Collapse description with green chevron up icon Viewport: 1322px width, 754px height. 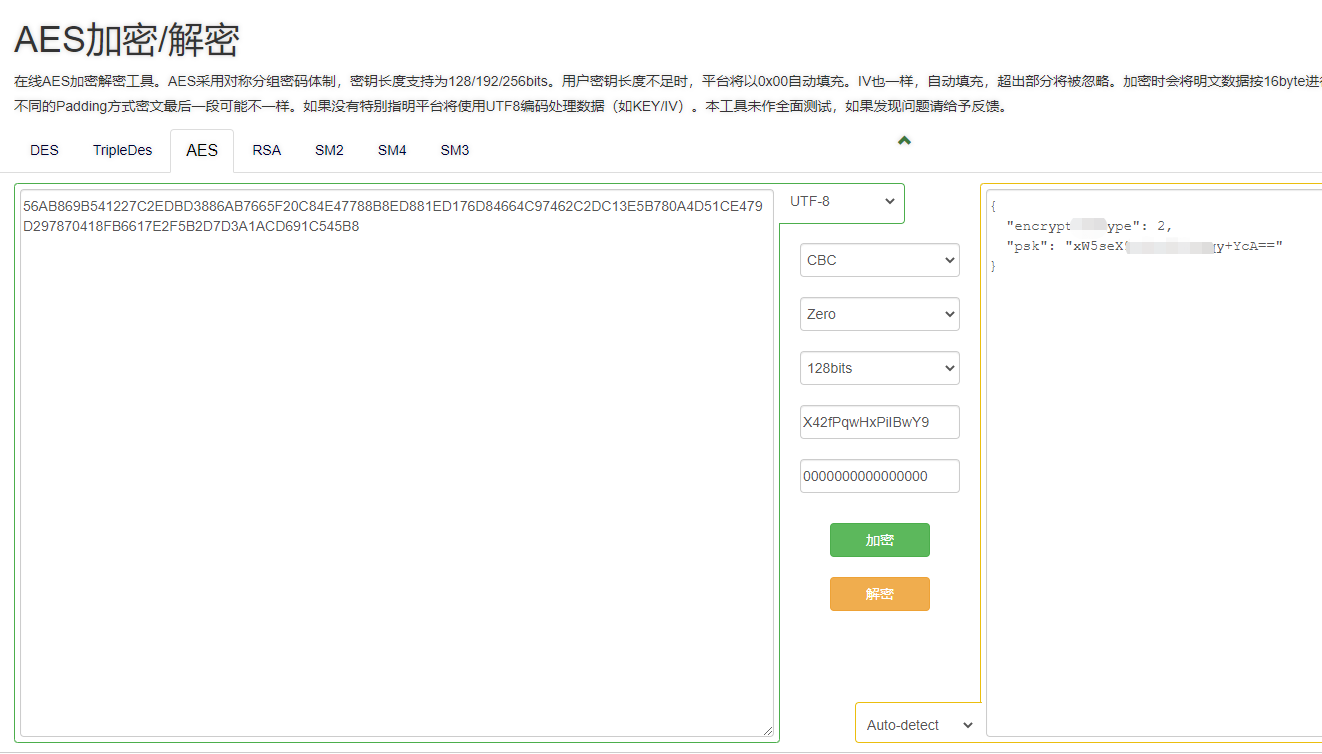904,141
